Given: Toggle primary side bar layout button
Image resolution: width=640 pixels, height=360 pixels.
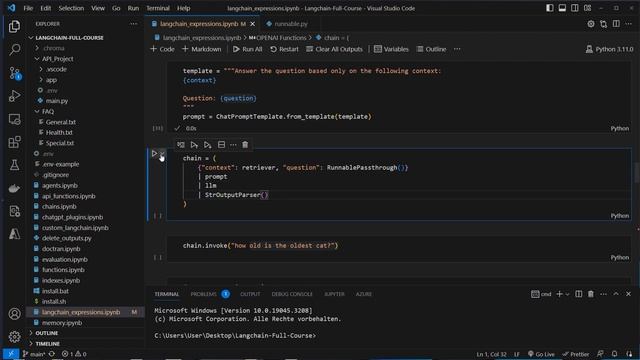Looking at the screenshot, I should coord(550,8).
